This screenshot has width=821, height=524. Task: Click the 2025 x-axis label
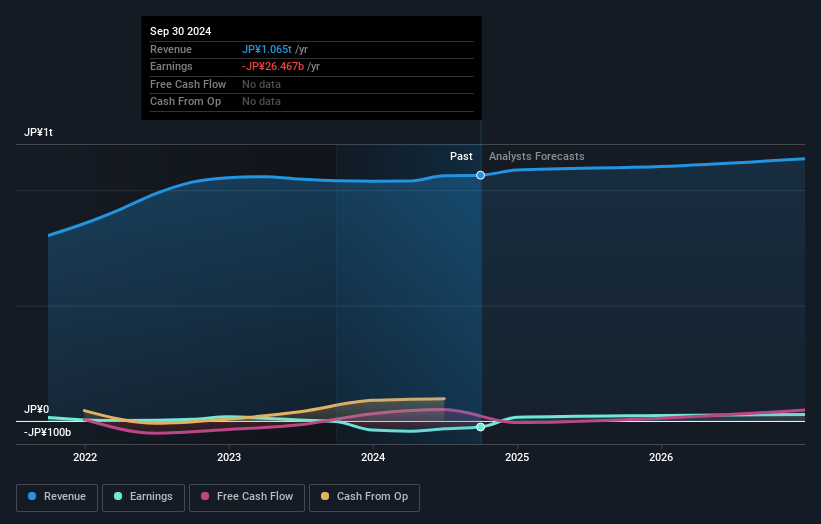point(517,458)
